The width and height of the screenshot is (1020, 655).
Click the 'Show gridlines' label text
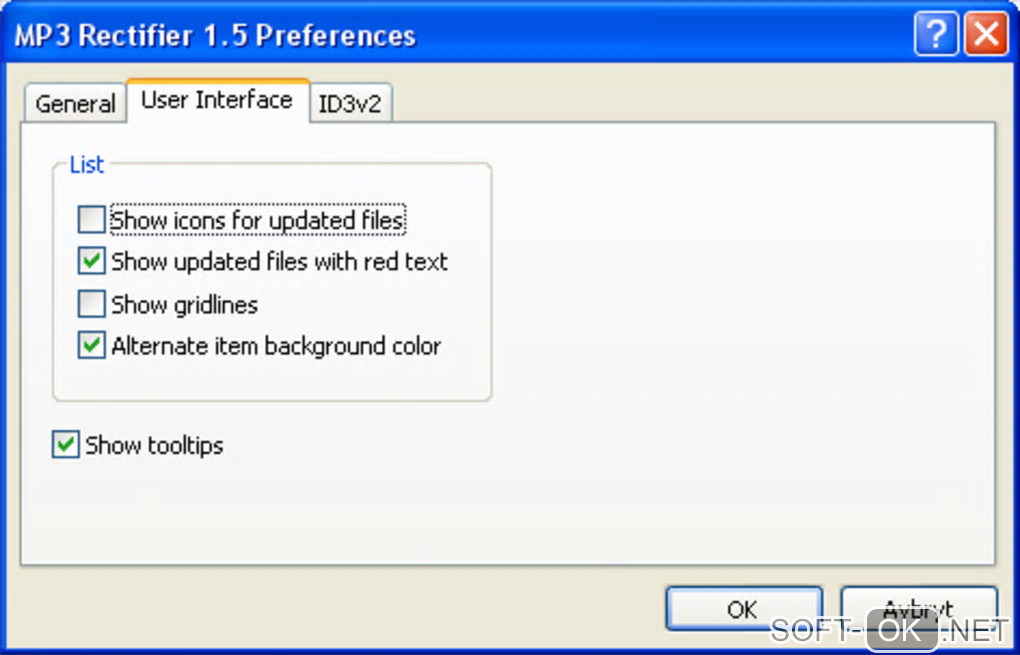tap(184, 304)
